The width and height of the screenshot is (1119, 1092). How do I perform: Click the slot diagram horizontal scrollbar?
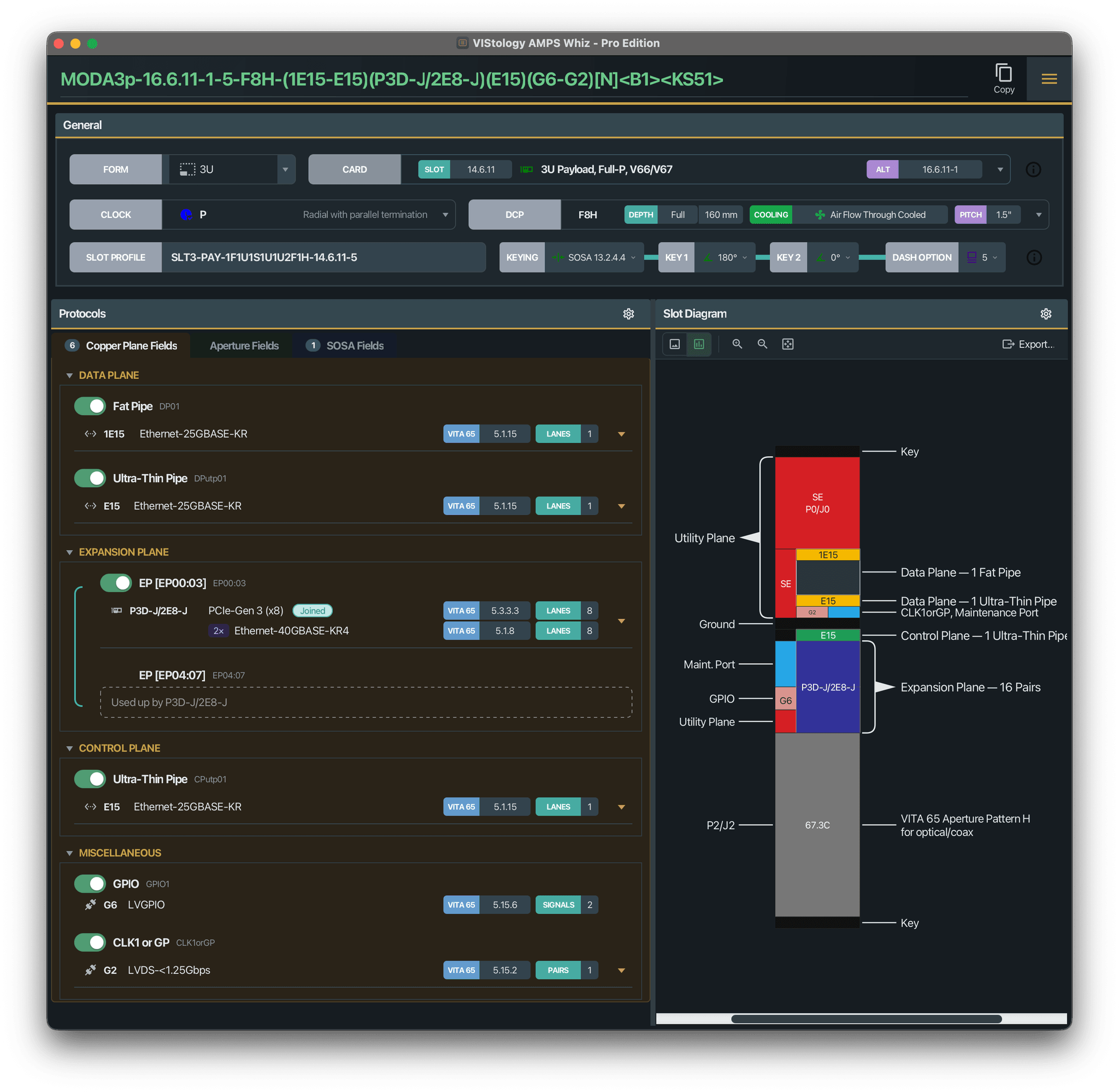[x=865, y=1019]
